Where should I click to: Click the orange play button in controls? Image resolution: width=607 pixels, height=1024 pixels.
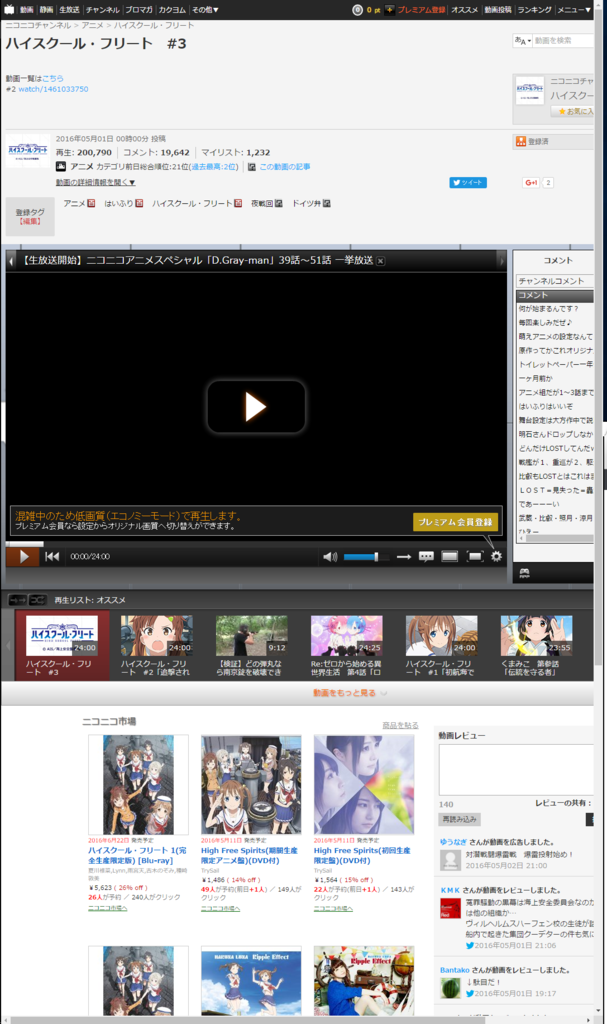23,556
